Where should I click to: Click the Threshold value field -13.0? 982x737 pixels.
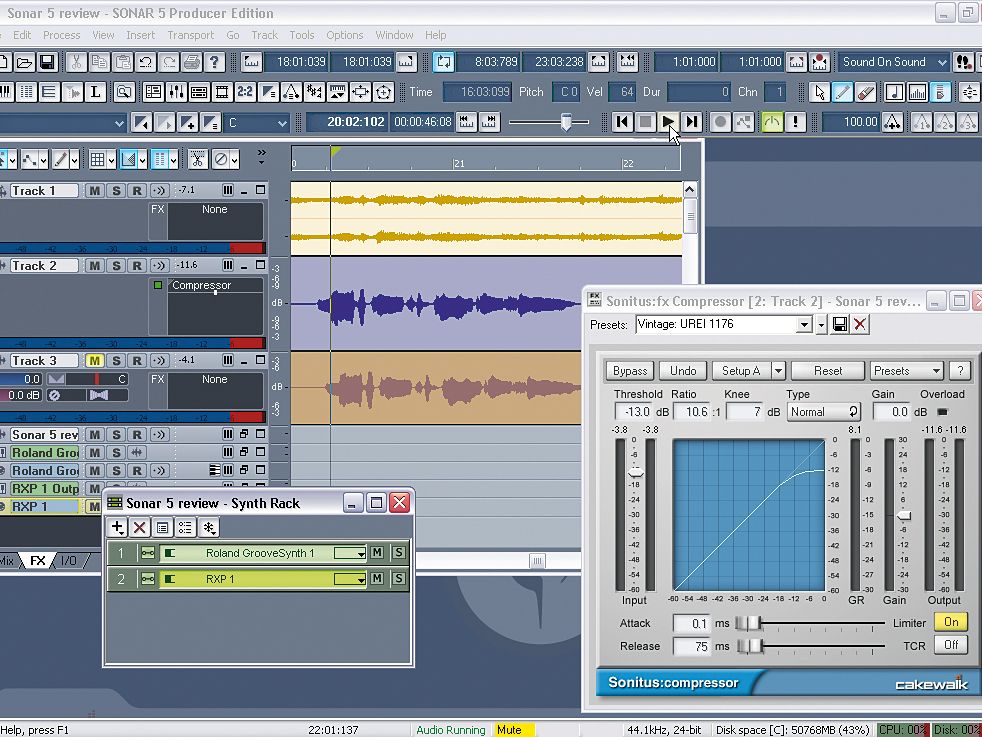point(634,411)
